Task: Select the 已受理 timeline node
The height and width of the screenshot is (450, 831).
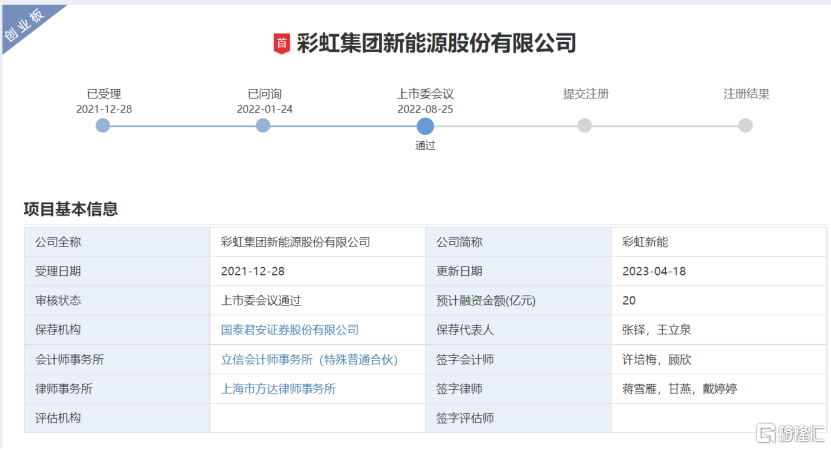Action: [103, 126]
